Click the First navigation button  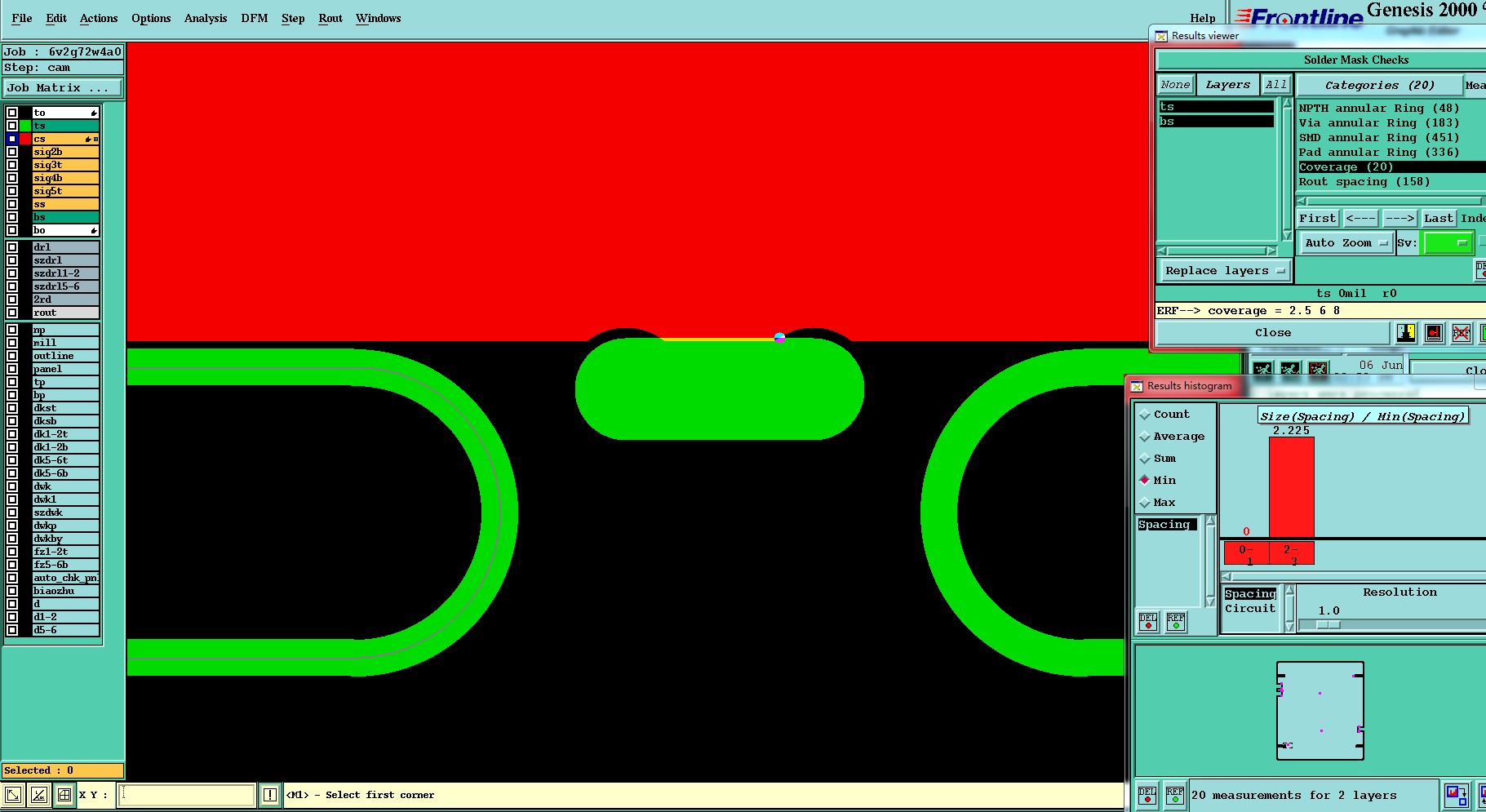click(x=1317, y=218)
